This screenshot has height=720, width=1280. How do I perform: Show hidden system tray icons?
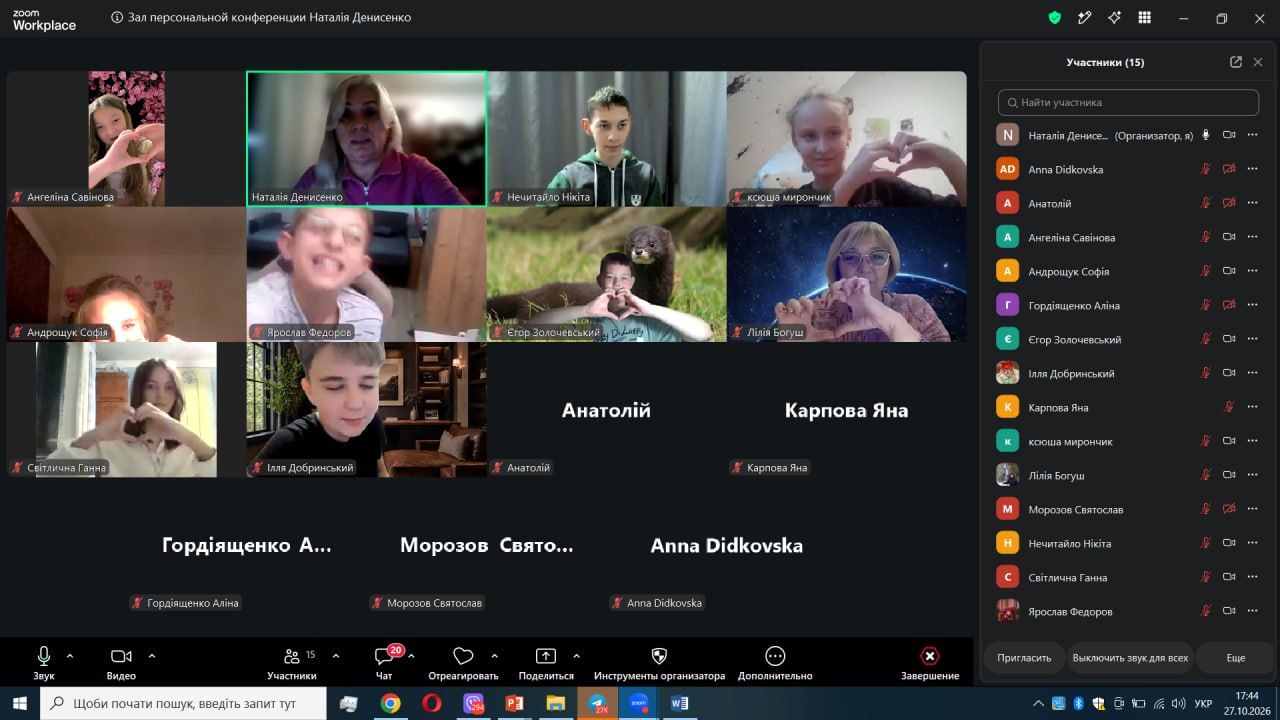click(1038, 703)
